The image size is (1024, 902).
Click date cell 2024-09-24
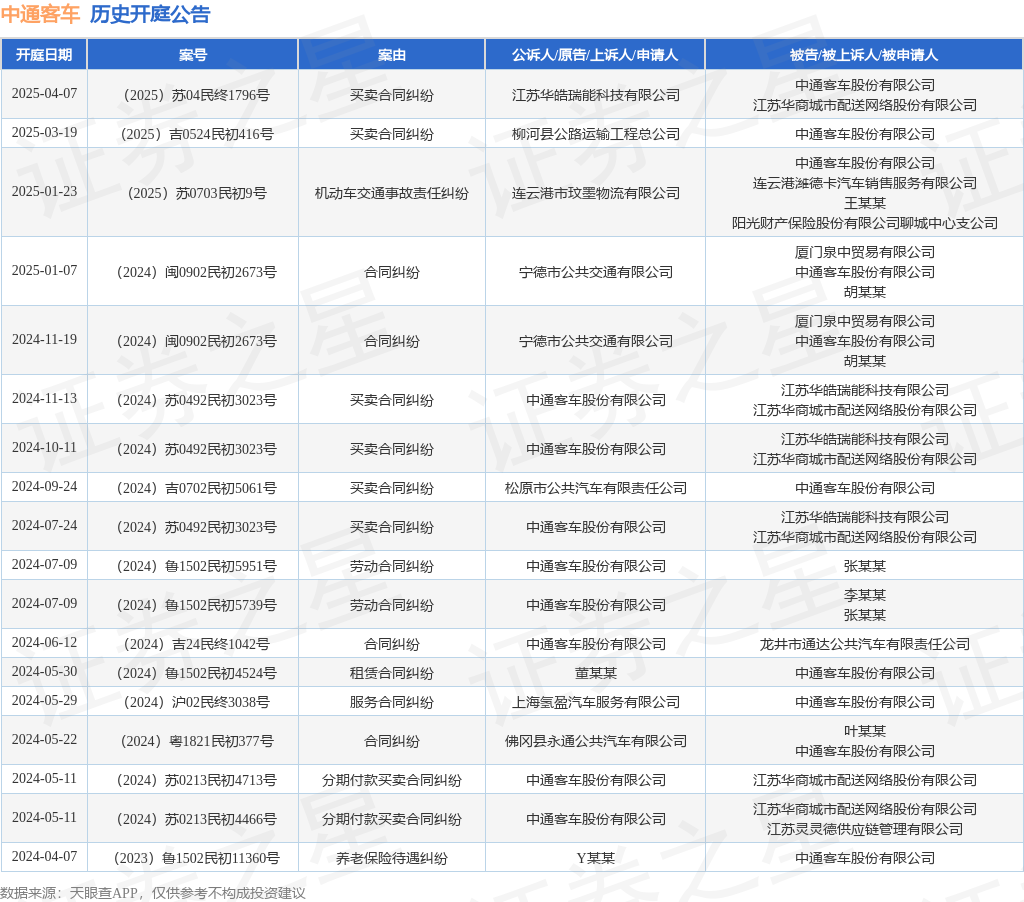pos(44,487)
